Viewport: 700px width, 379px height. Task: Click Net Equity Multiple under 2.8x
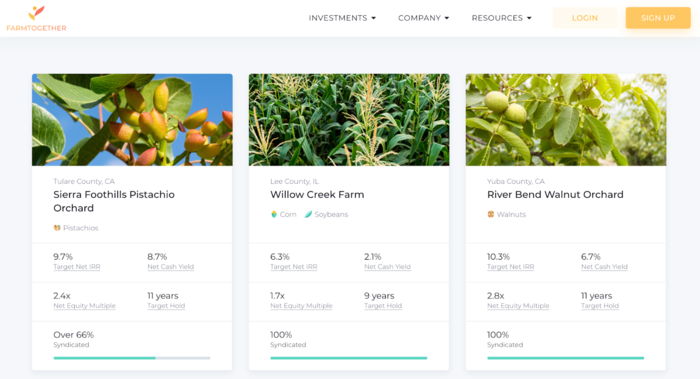[x=518, y=306]
